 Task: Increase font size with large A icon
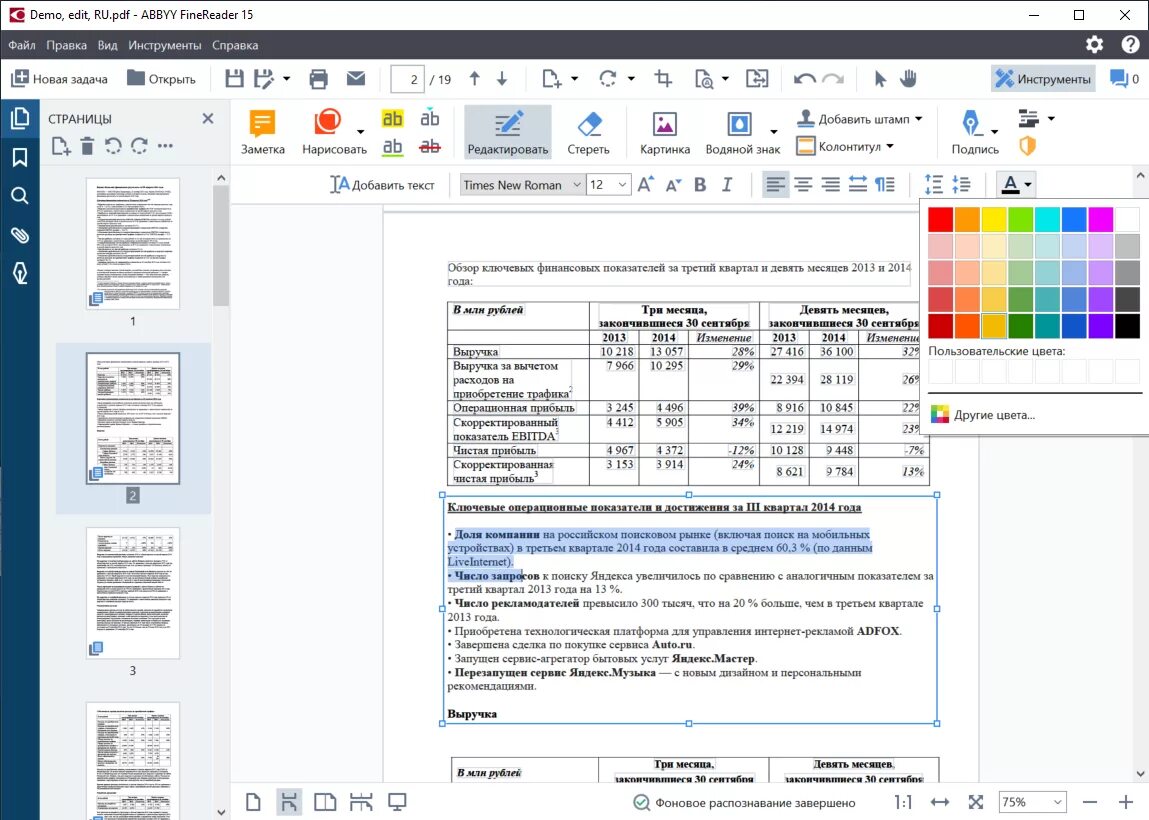[x=645, y=184]
